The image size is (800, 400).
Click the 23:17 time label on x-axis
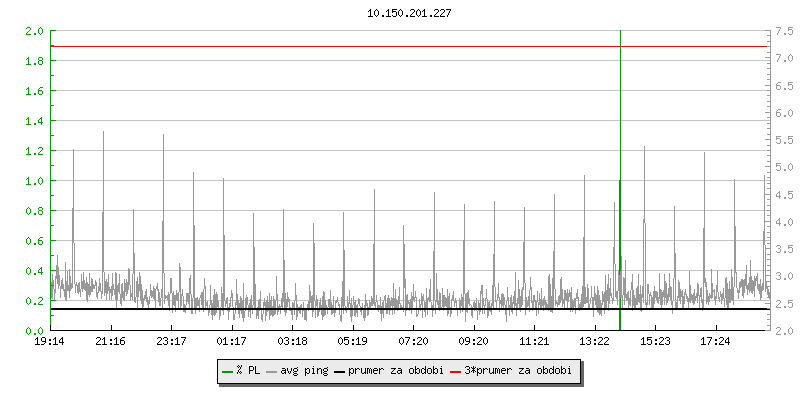(171, 342)
